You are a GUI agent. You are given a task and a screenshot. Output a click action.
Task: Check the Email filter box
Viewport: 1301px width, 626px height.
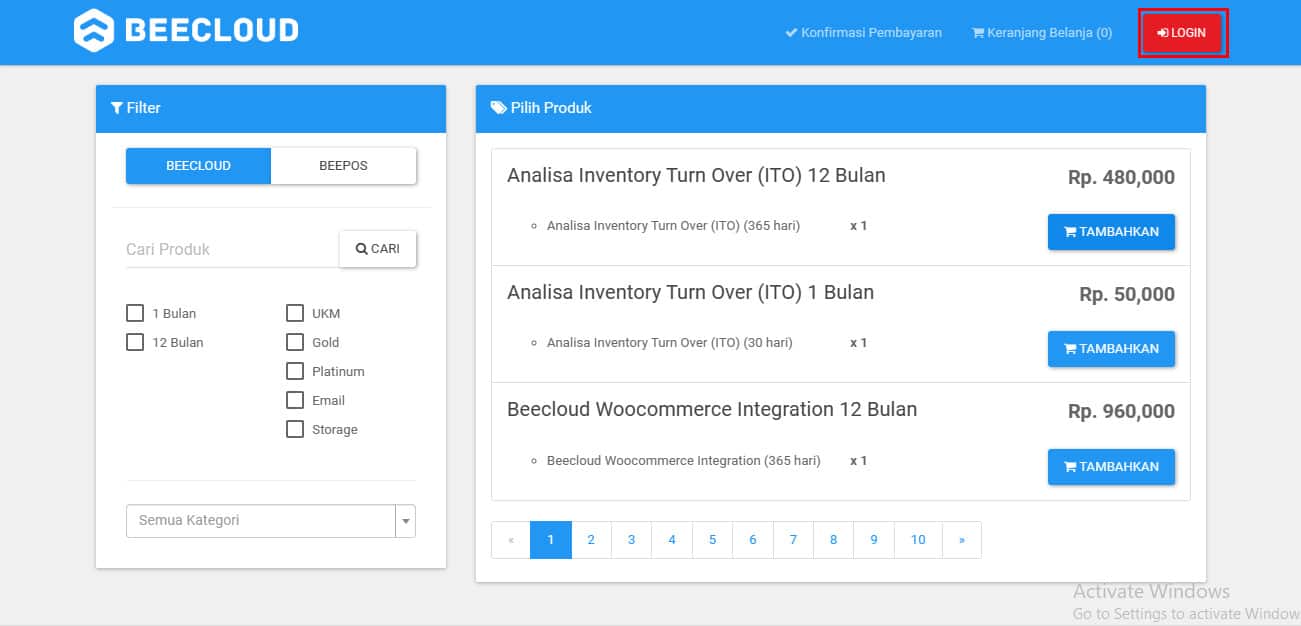pyautogui.click(x=295, y=400)
